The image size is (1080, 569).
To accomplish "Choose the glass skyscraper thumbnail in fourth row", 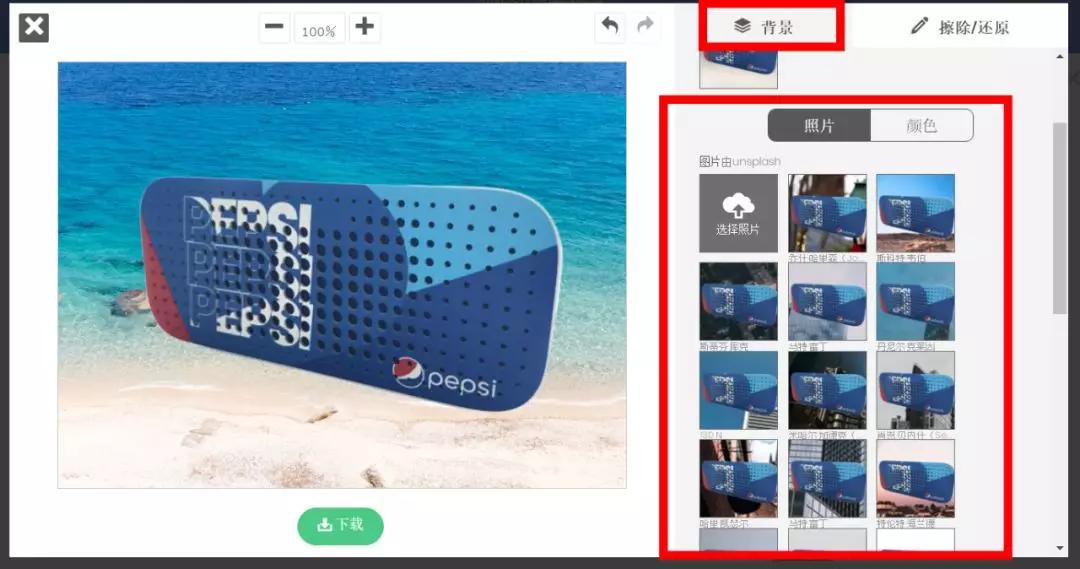I will (827, 479).
